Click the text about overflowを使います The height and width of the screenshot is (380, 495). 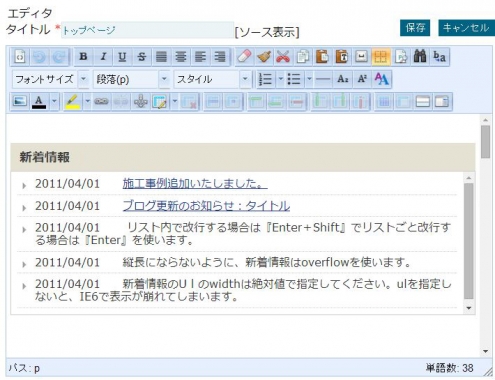click(267, 262)
